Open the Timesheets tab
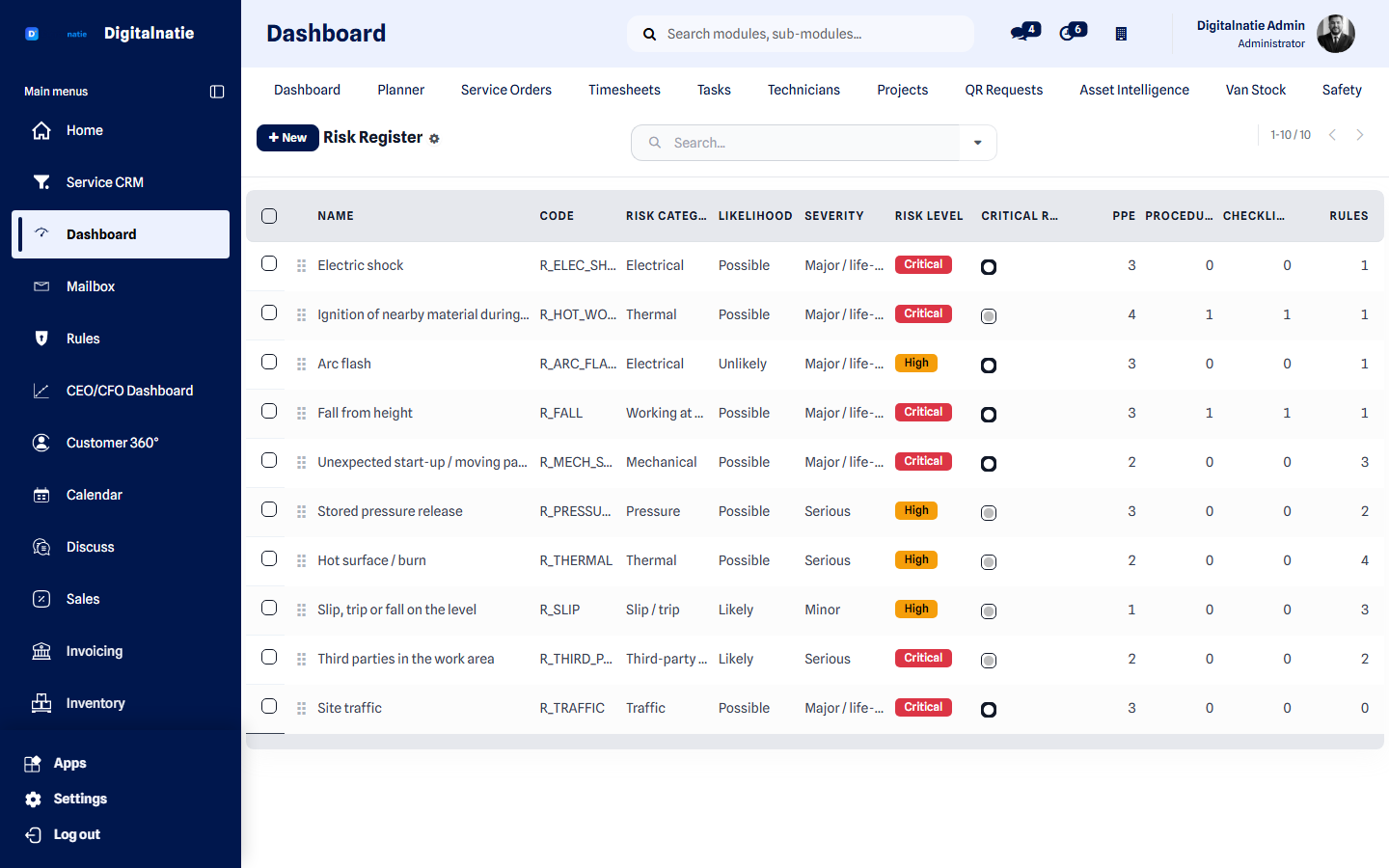The image size is (1389, 868). [624, 90]
